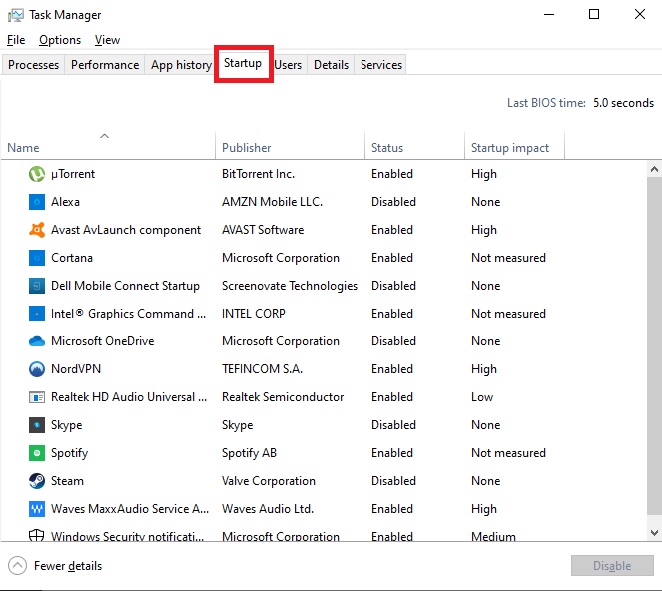Sort by the Startup impact column header
Image resolution: width=662 pixels, height=591 pixels.
click(x=514, y=147)
